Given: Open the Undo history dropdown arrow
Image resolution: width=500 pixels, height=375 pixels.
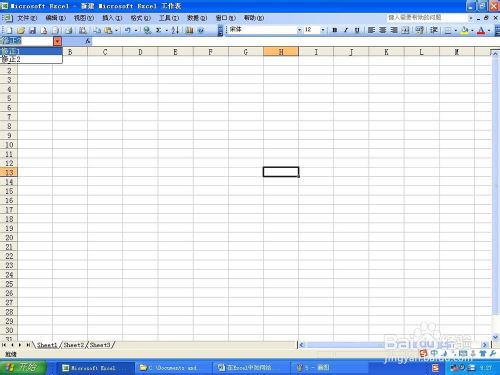Looking at the screenshot, I should point(136,30).
